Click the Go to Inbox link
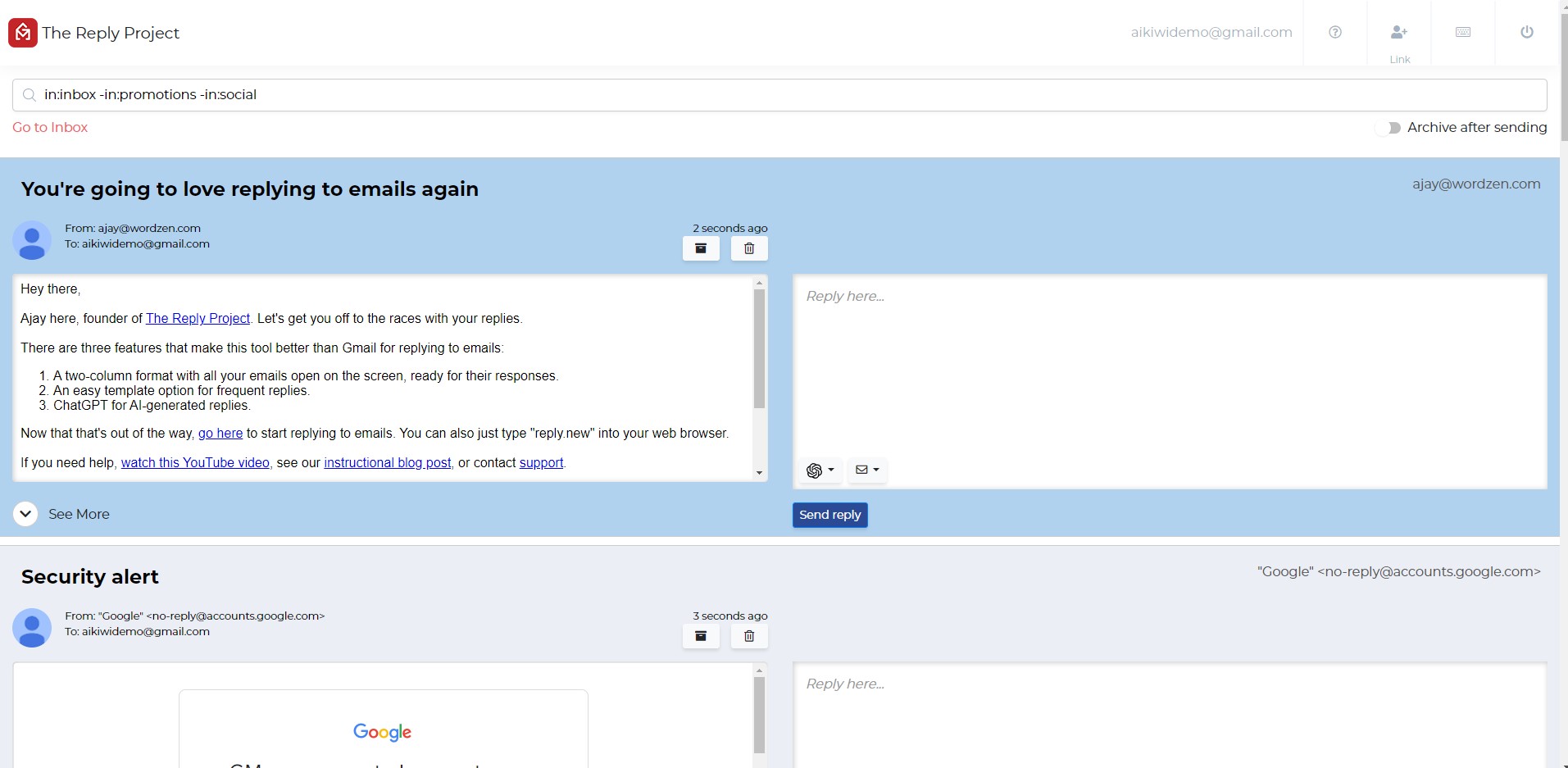 coord(50,127)
